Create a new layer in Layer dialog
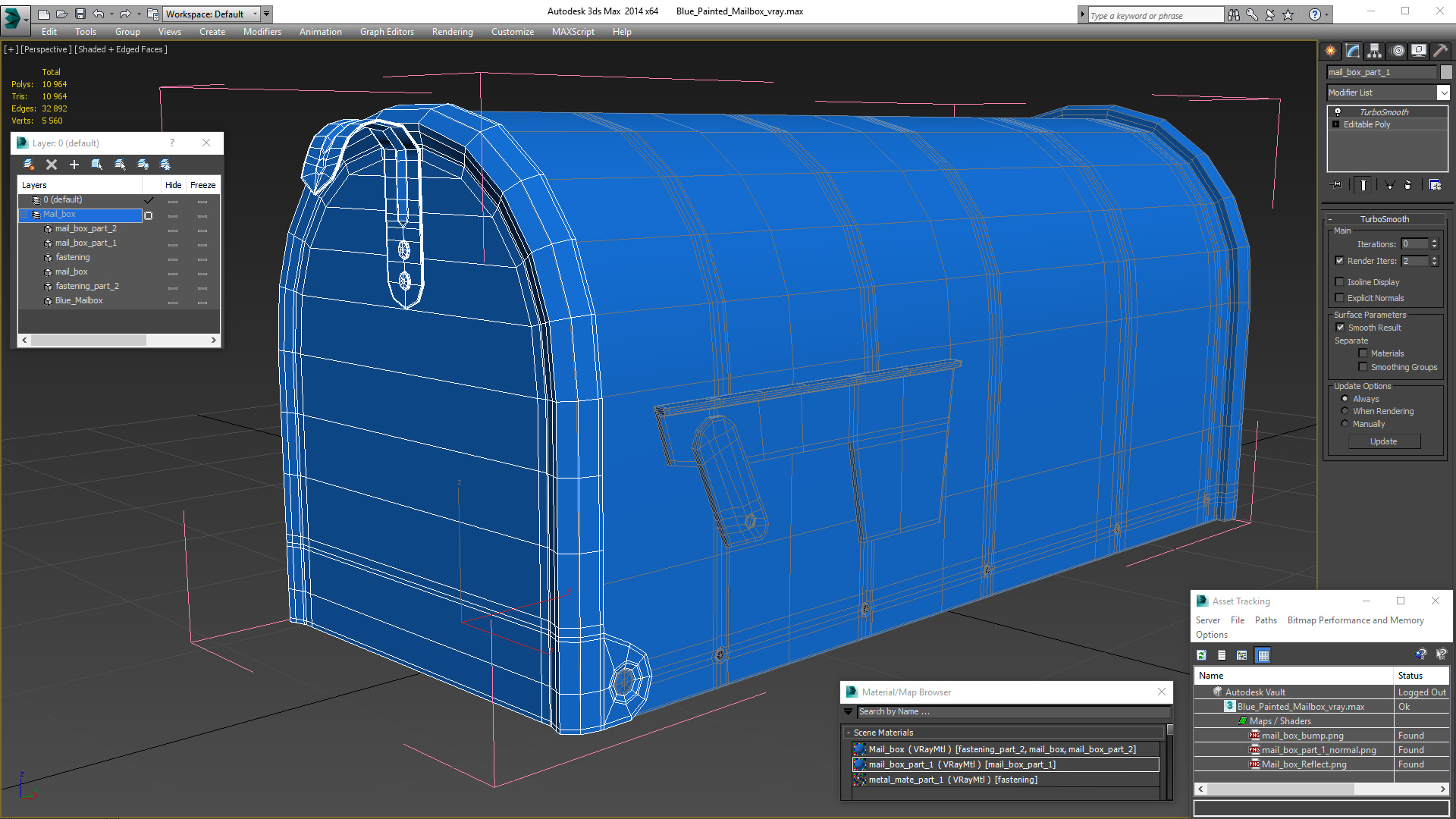 click(29, 164)
